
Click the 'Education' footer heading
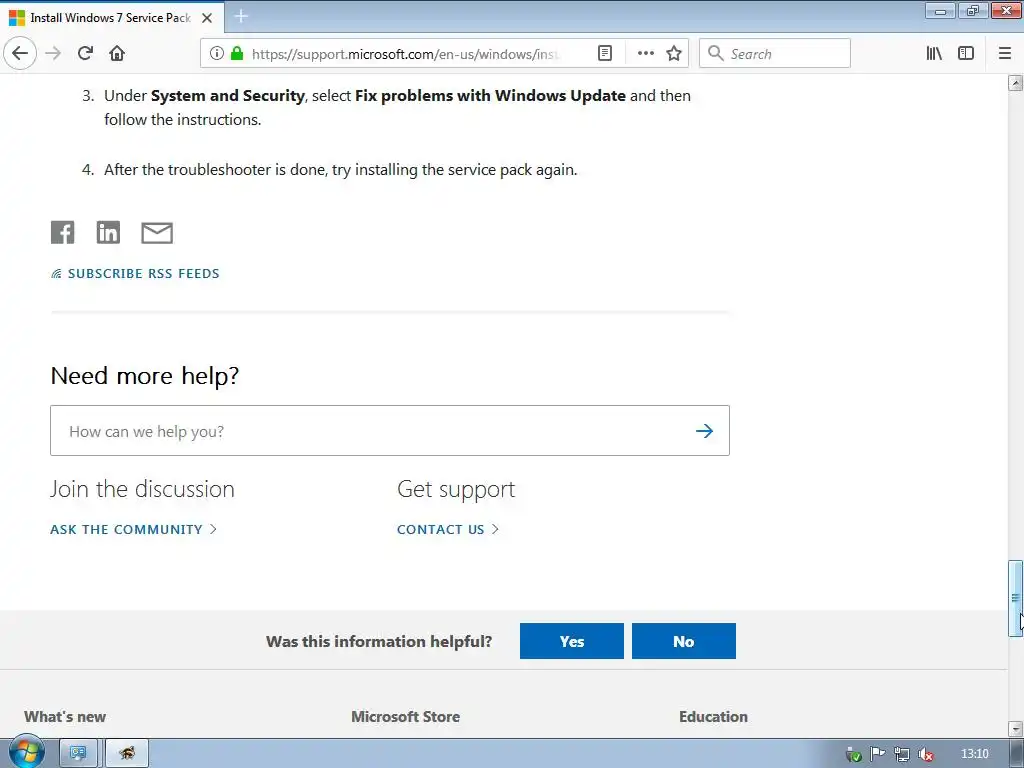point(713,717)
